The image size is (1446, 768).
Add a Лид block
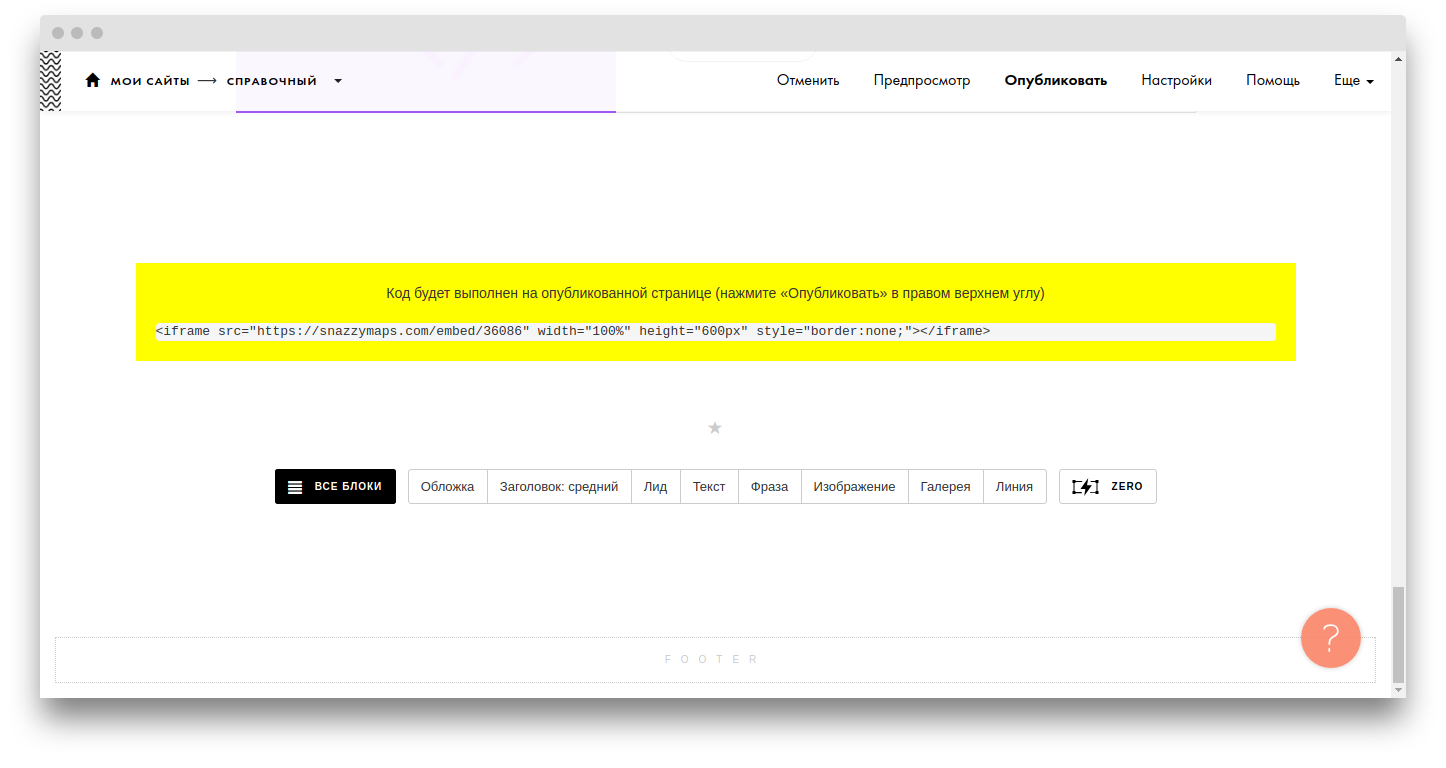[x=655, y=487]
